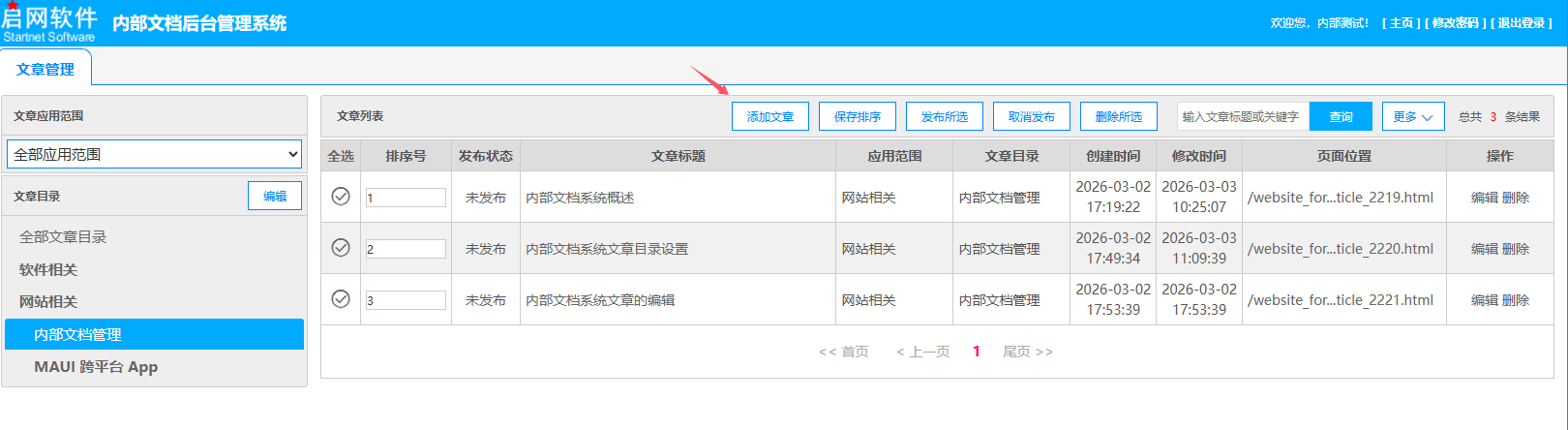Click the 文章标题 column header
Viewport: 1568px width, 430px height.
(x=678, y=156)
